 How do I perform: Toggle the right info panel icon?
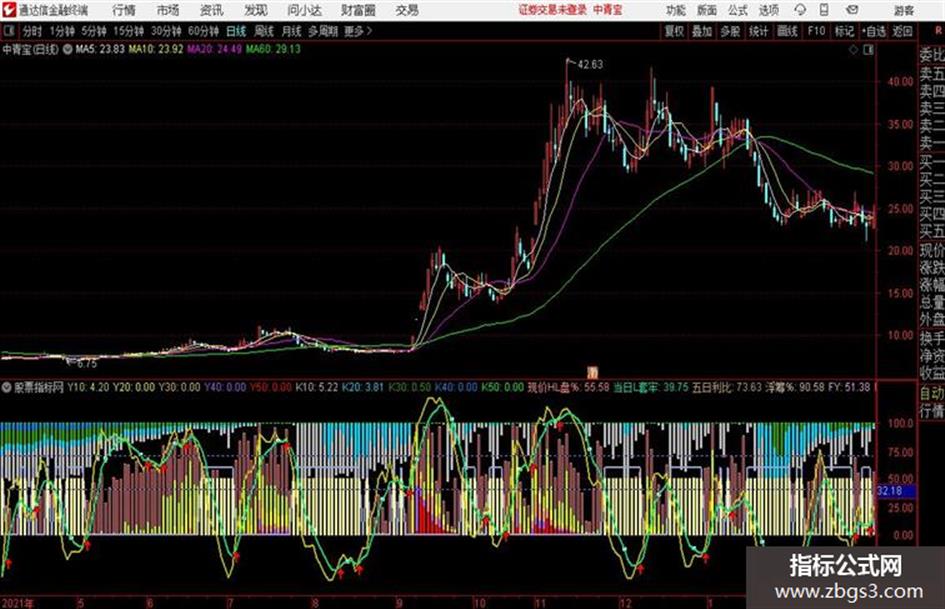click(x=868, y=50)
